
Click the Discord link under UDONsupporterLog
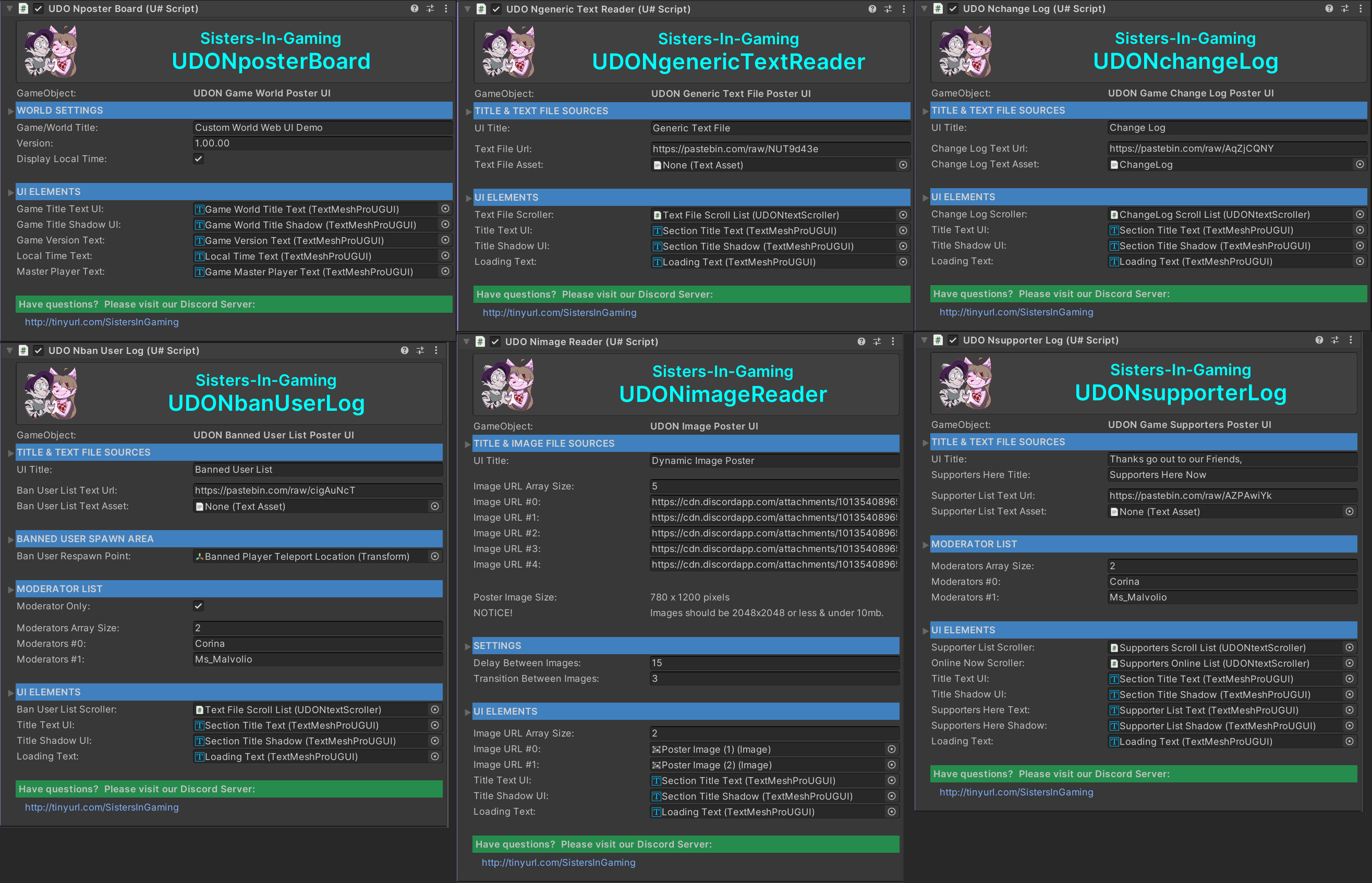coord(1016,792)
